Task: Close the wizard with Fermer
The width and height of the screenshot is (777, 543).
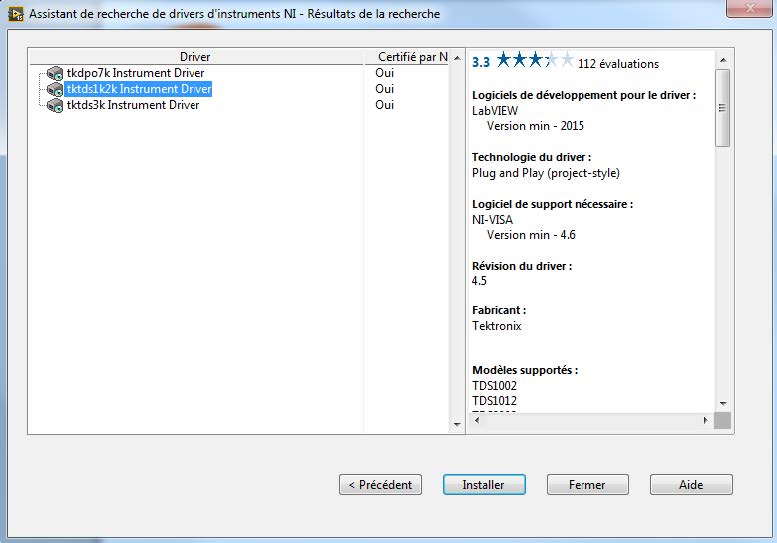Action: (587, 485)
